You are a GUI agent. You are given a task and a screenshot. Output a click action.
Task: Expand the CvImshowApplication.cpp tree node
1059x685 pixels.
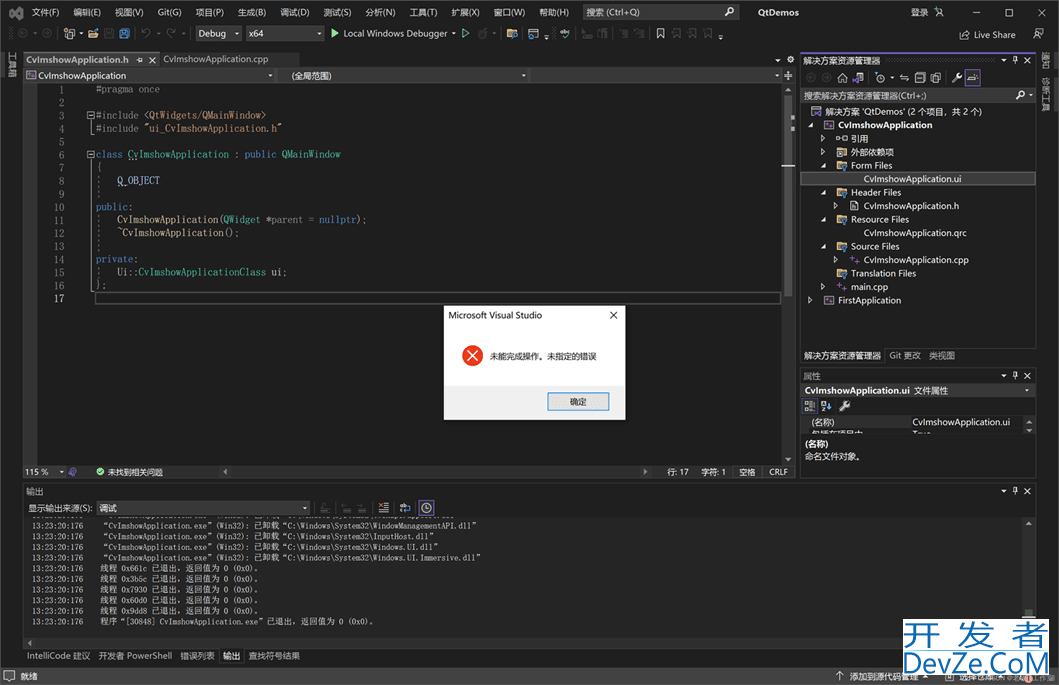[x=835, y=260]
